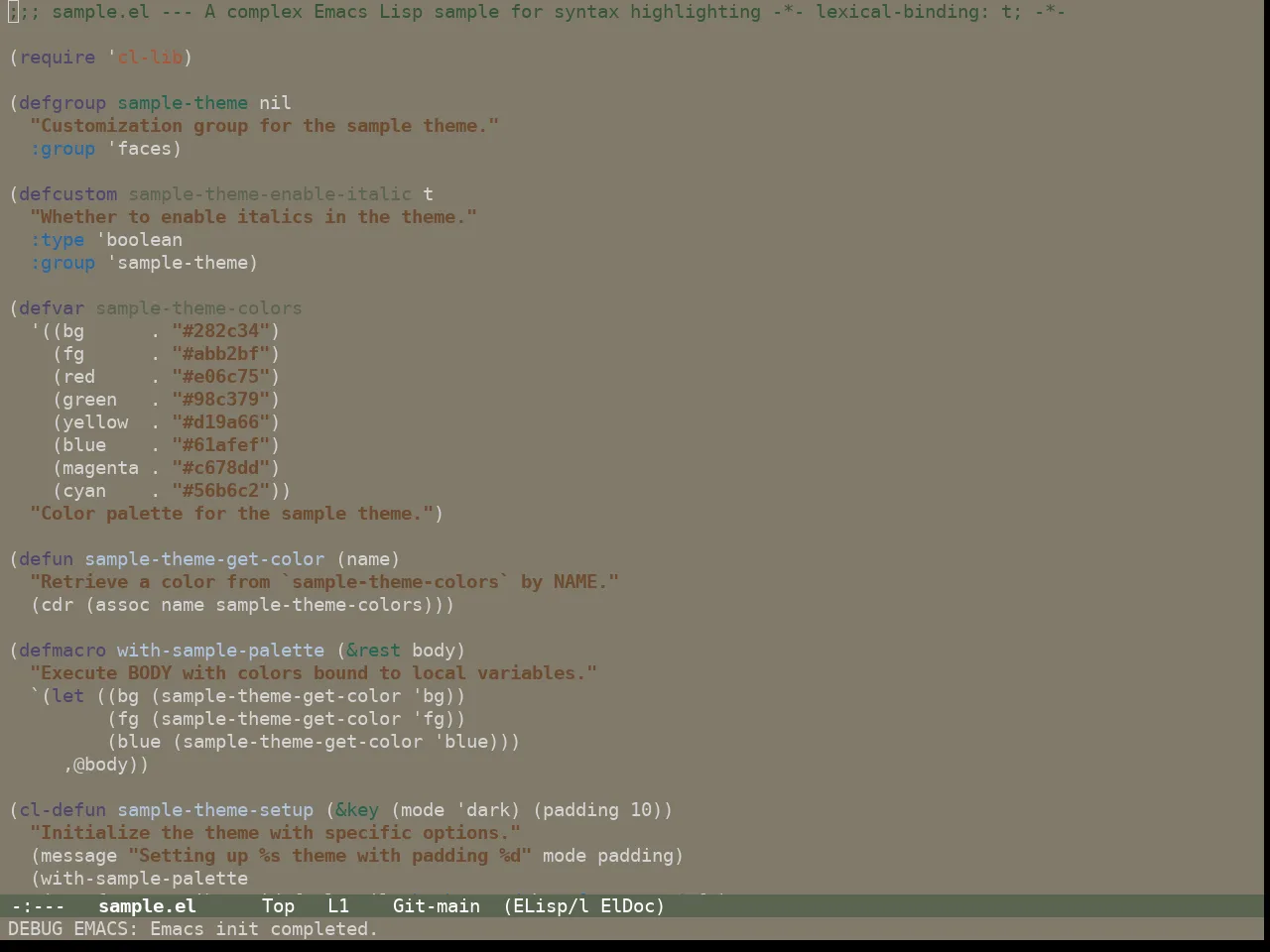1270x952 pixels.
Task: Click macro name 'with-sample-palette' in defmacro line
Action: [x=221, y=651]
